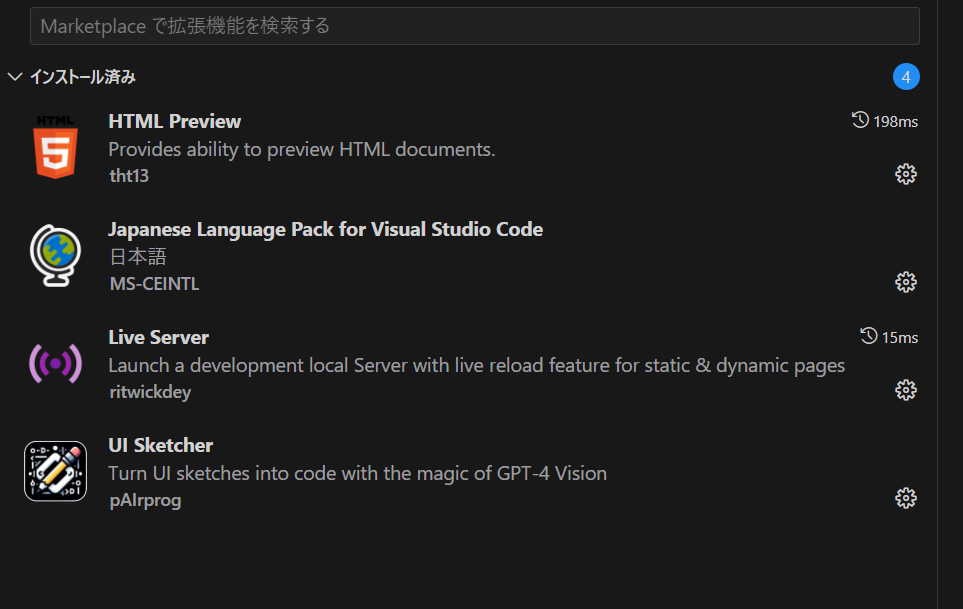
Task: Click publisher name ritwickdey
Action: (x=150, y=392)
